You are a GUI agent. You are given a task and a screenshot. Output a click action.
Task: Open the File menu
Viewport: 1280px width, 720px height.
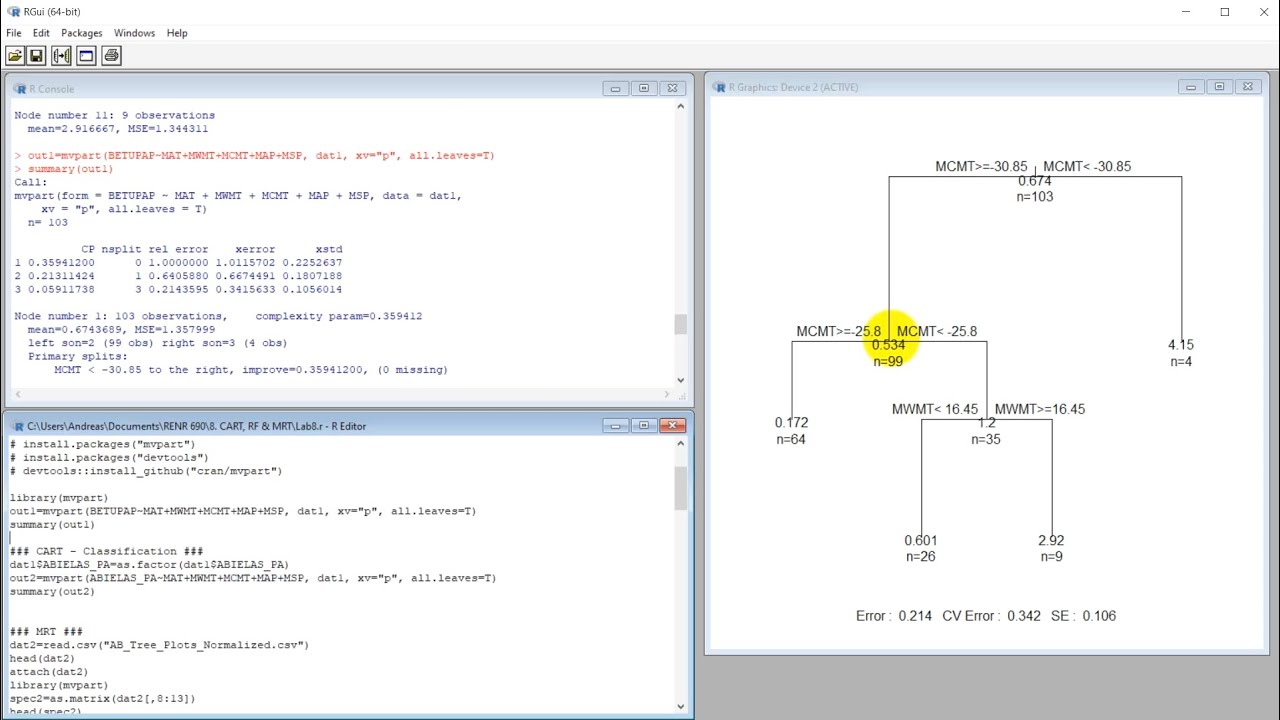pyautogui.click(x=14, y=33)
